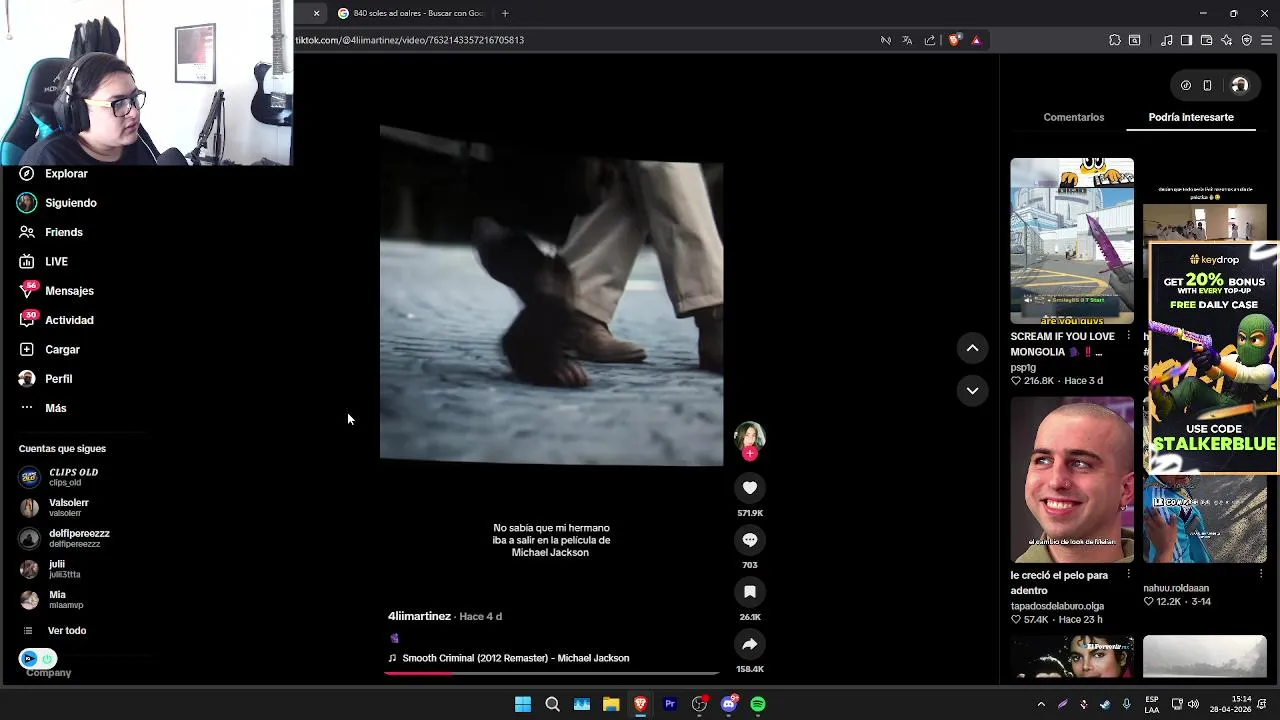Open the bald smiling man video thumbnail
Screen dimensions: 1280x720
coord(1072,480)
